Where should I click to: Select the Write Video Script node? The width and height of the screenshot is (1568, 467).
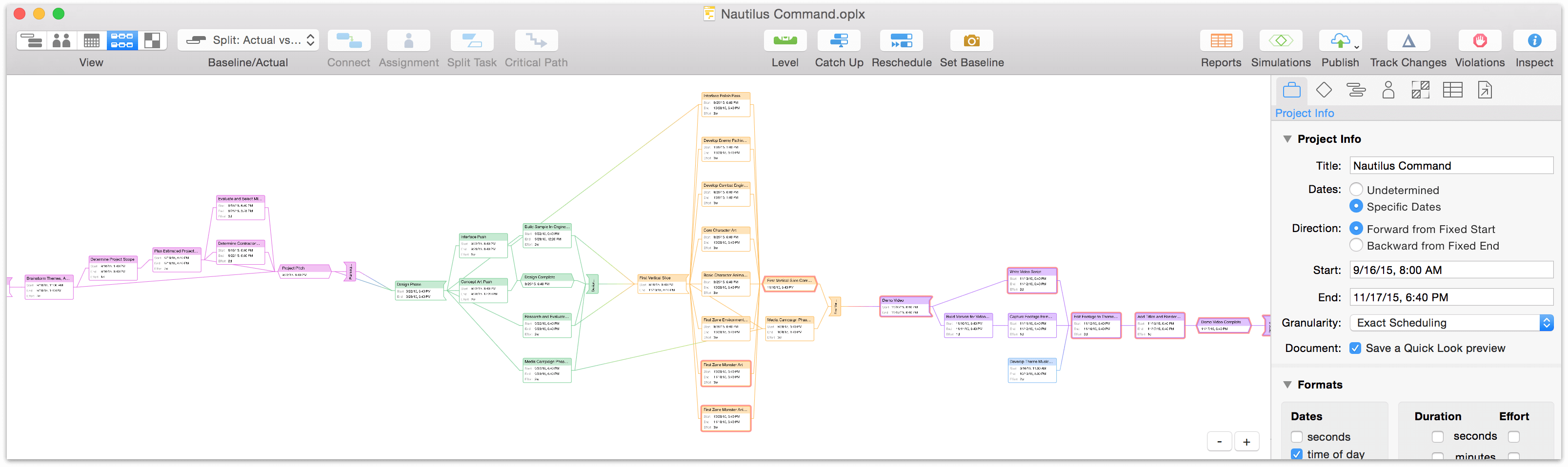[x=1032, y=281]
